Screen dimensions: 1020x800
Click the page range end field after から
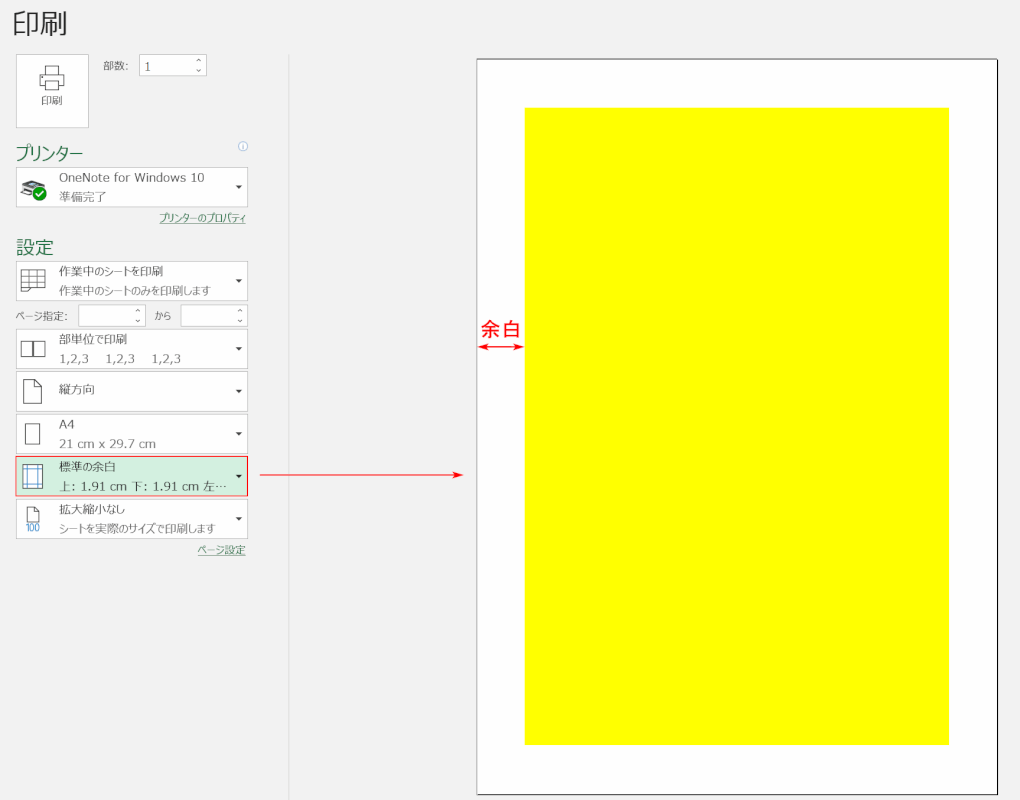pyautogui.click(x=208, y=316)
